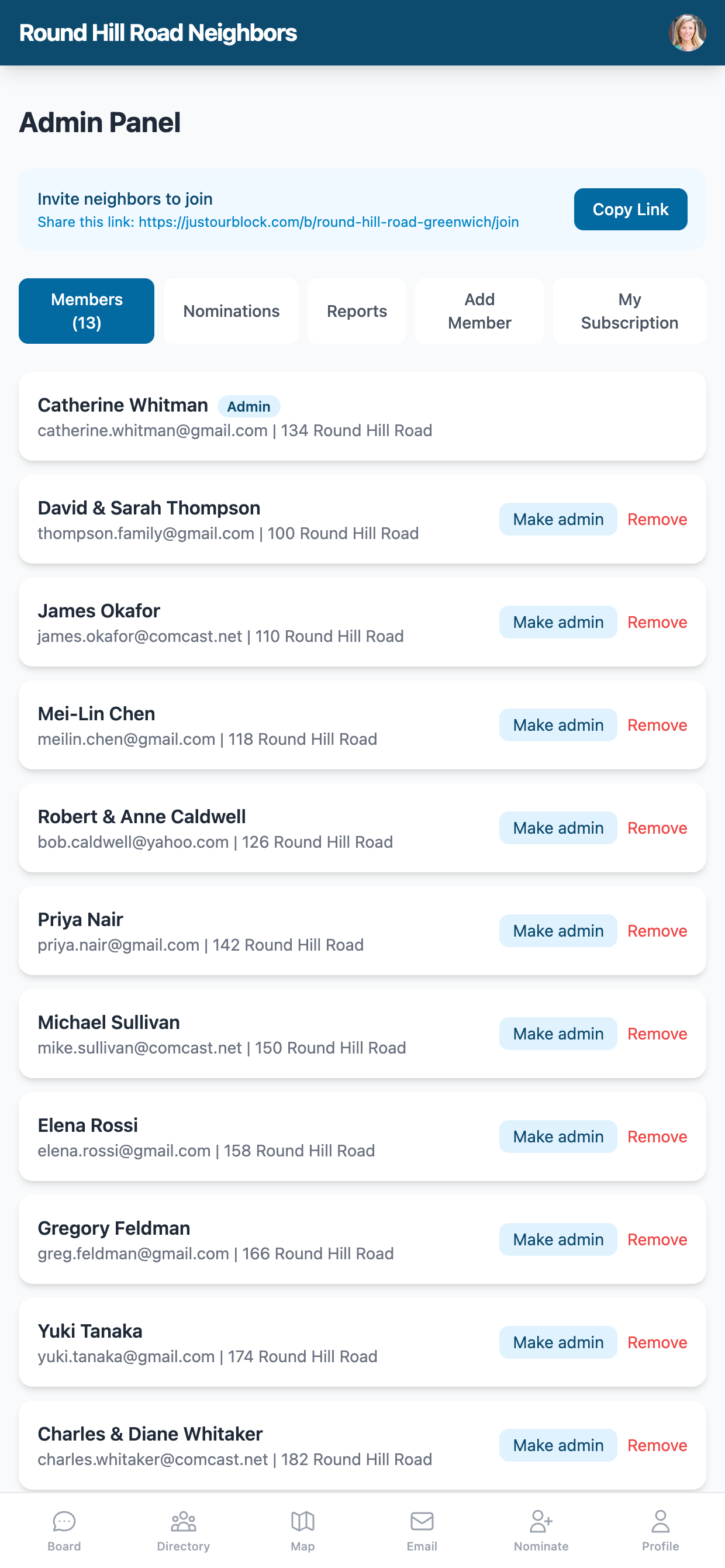The height and width of the screenshot is (1568, 725).
Task: Open the Directory people icon
Action: coord(183,1522)
